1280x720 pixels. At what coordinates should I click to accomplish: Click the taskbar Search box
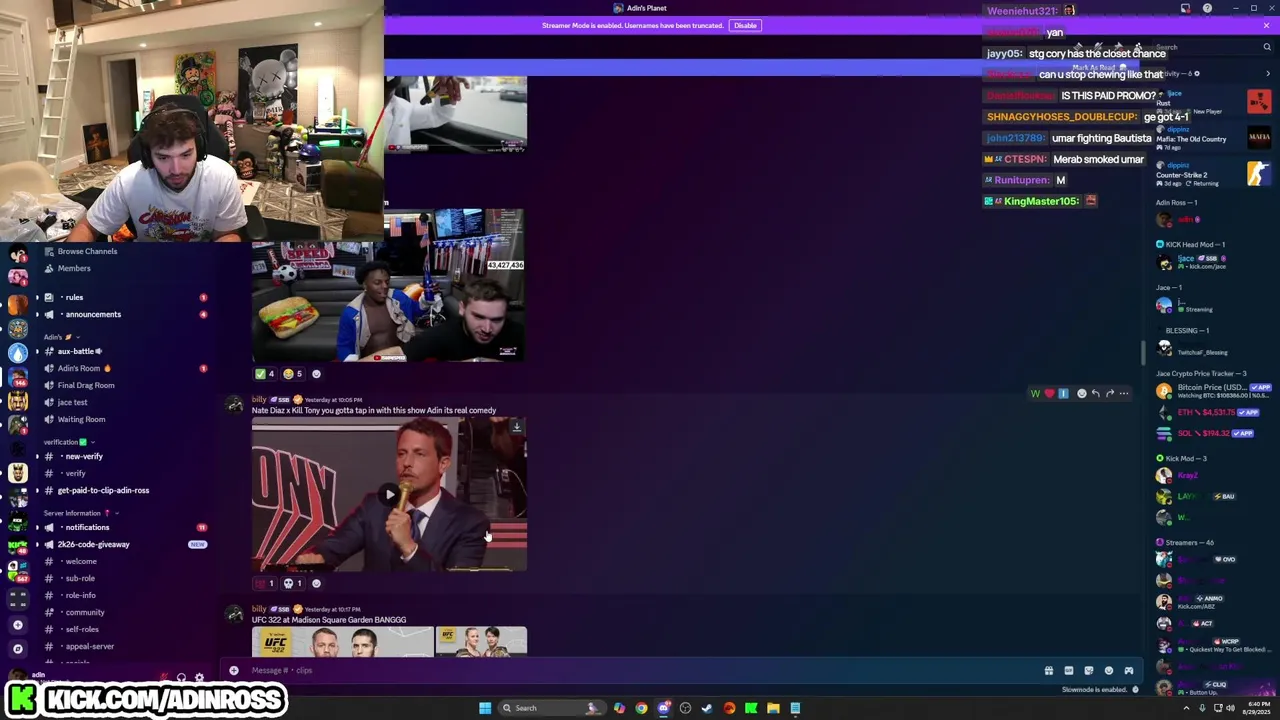coord(550,708)
